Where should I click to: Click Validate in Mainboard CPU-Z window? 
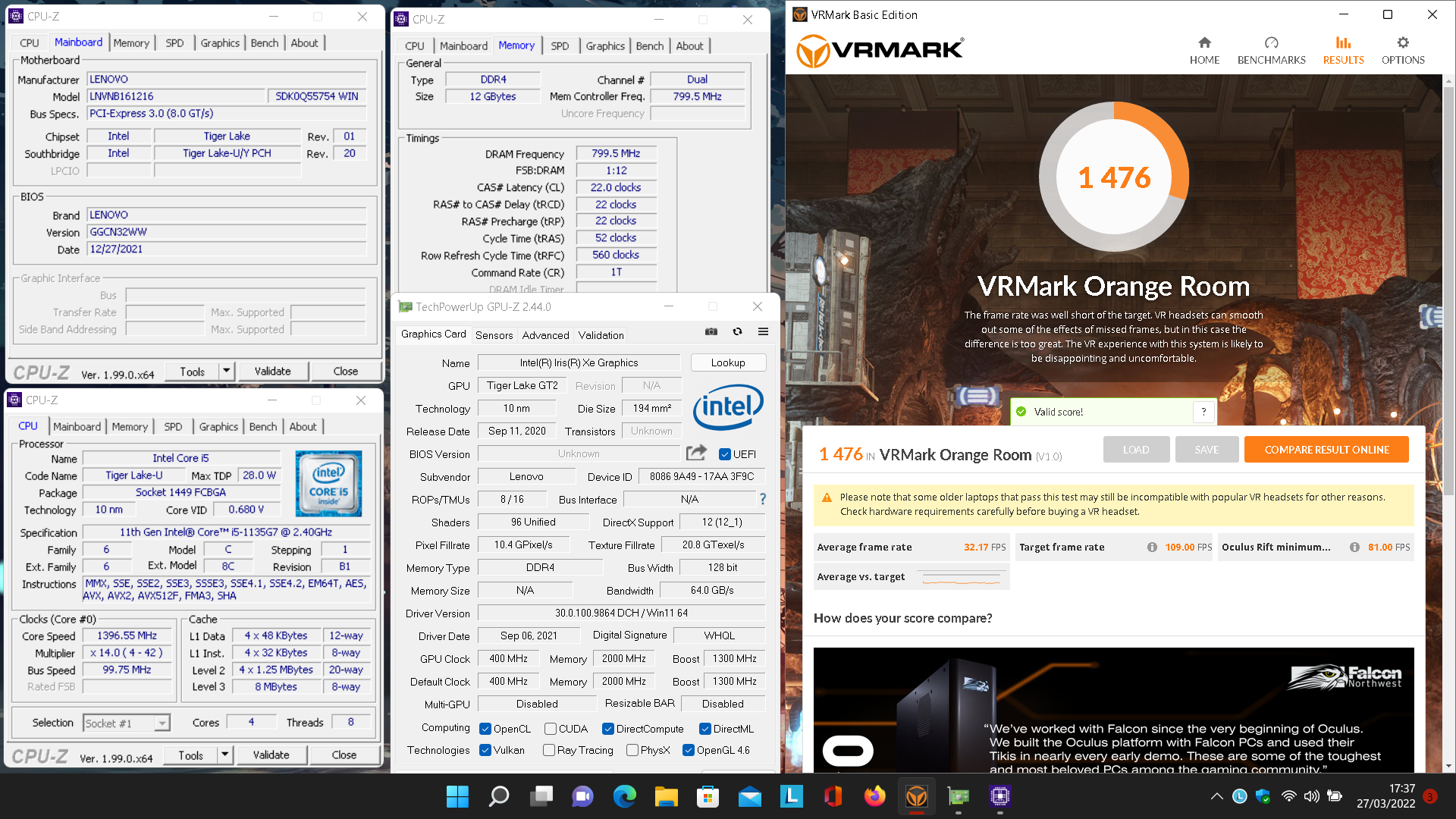coord(272,371)
